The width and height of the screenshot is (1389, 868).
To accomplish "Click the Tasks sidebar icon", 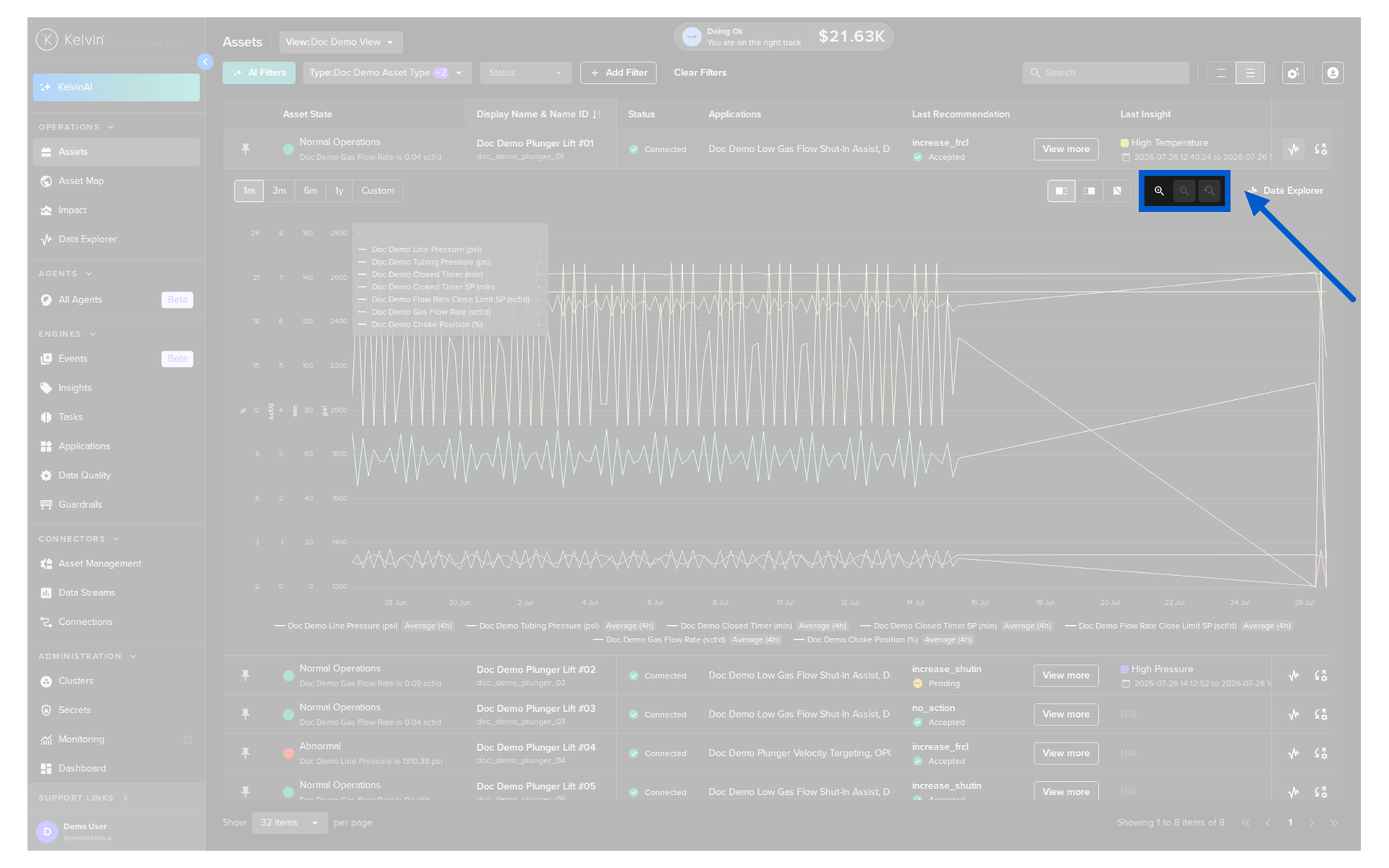I will [46, 417].
